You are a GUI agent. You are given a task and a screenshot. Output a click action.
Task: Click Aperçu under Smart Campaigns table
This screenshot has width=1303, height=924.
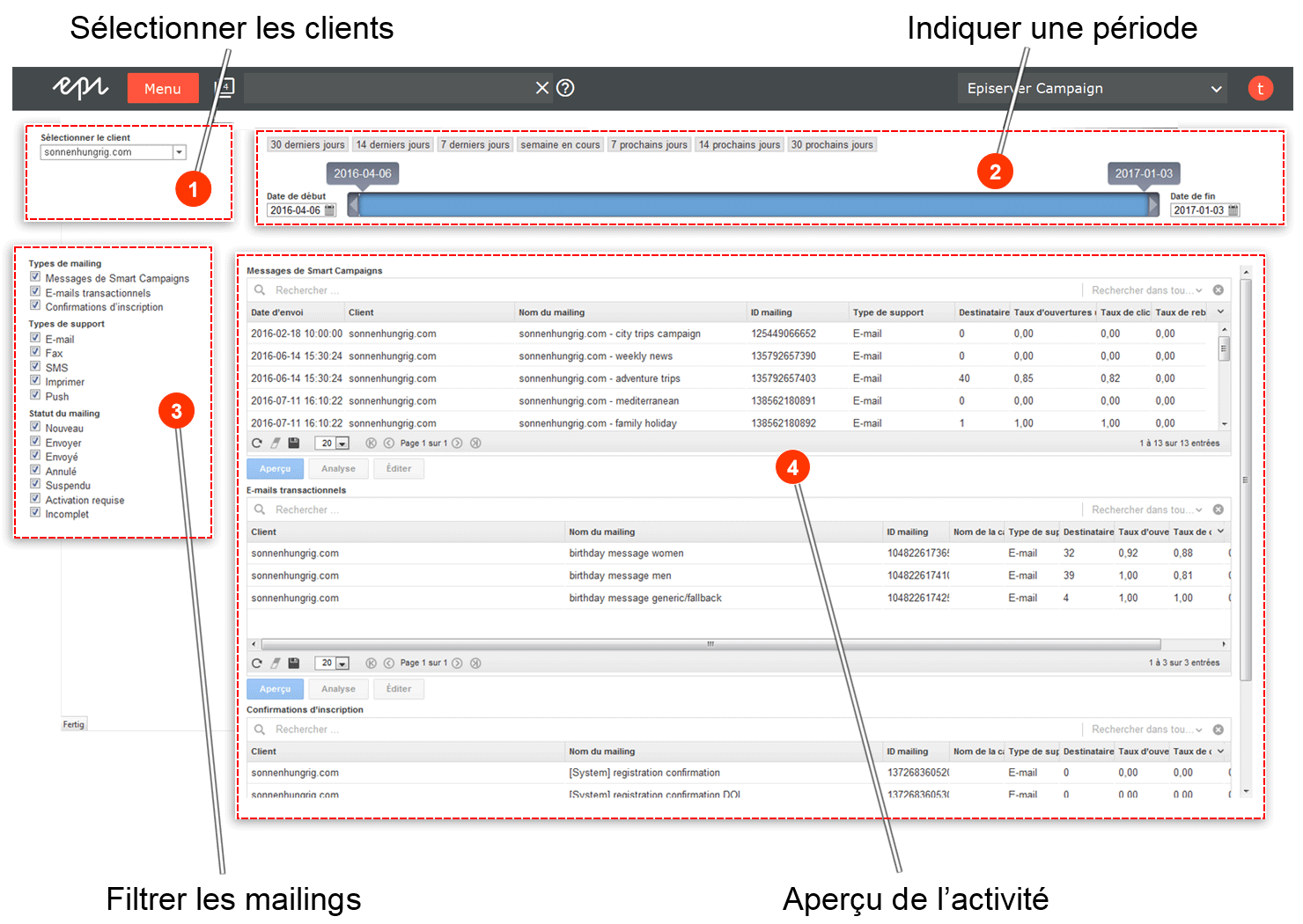275,469
